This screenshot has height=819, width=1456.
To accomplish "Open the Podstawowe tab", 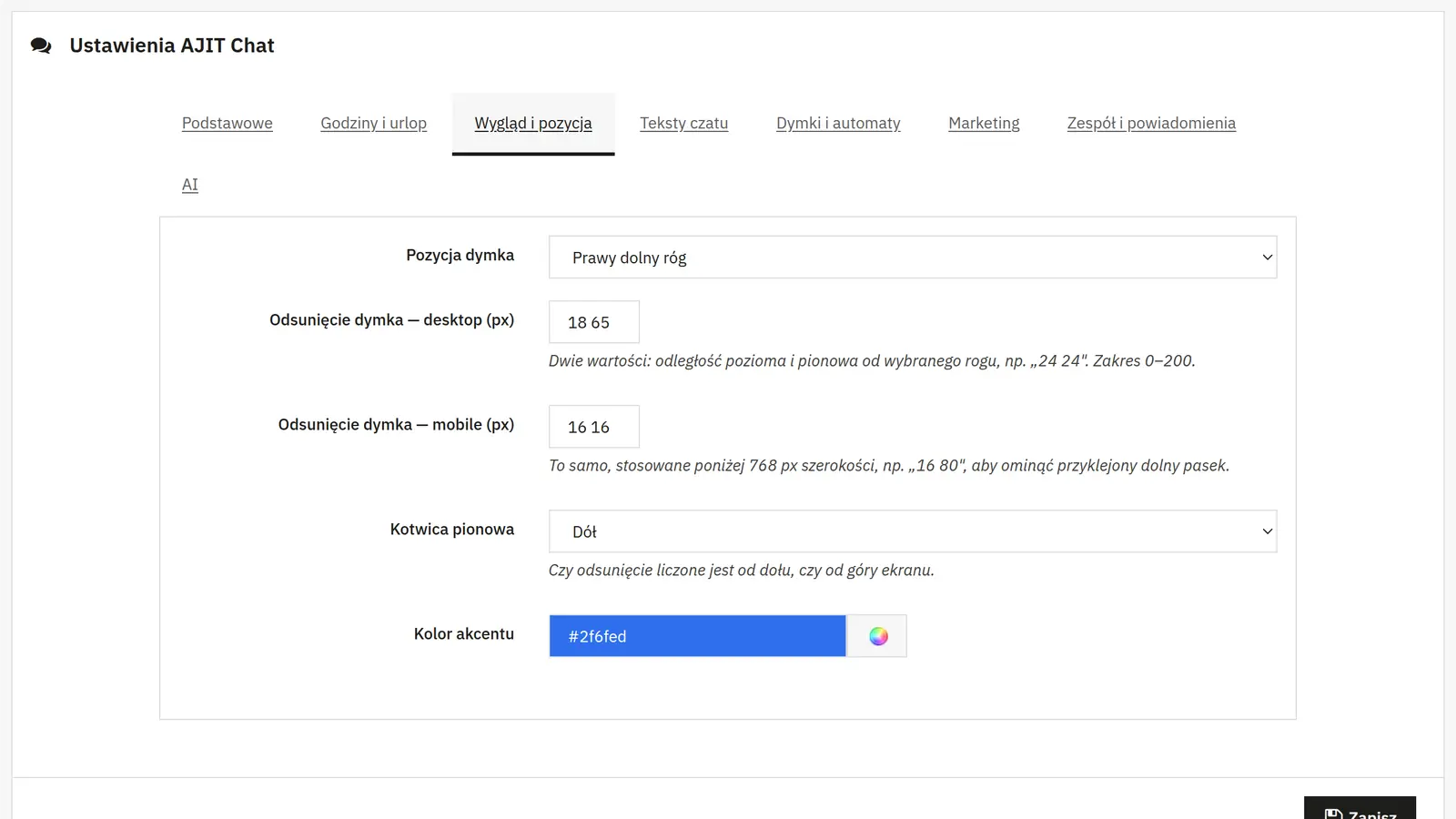I will click(x=227, y=123).
